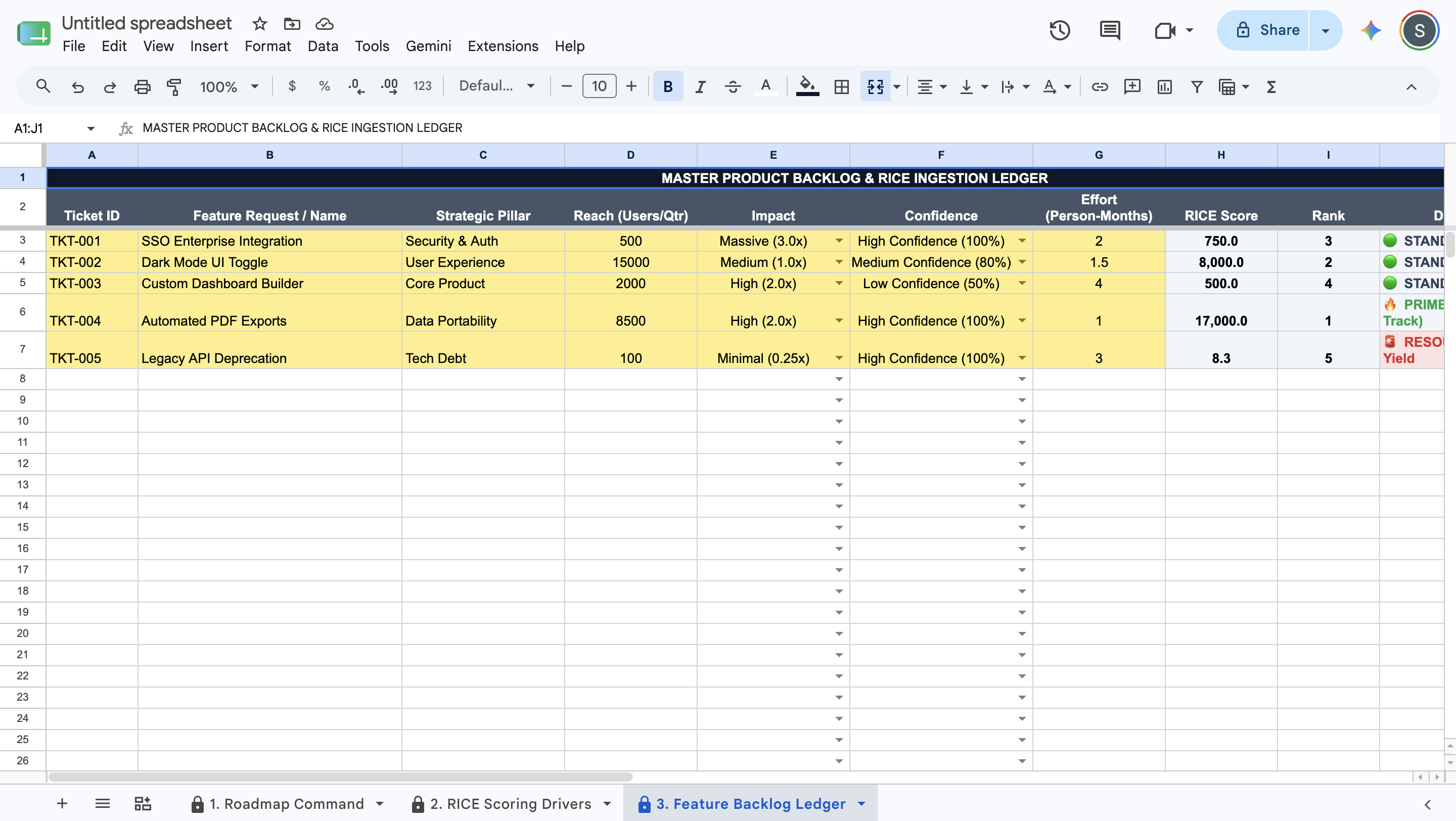Click the horizontal scrollbar
This screenshot has height=821, width=1456.
[x=341, y=777]
